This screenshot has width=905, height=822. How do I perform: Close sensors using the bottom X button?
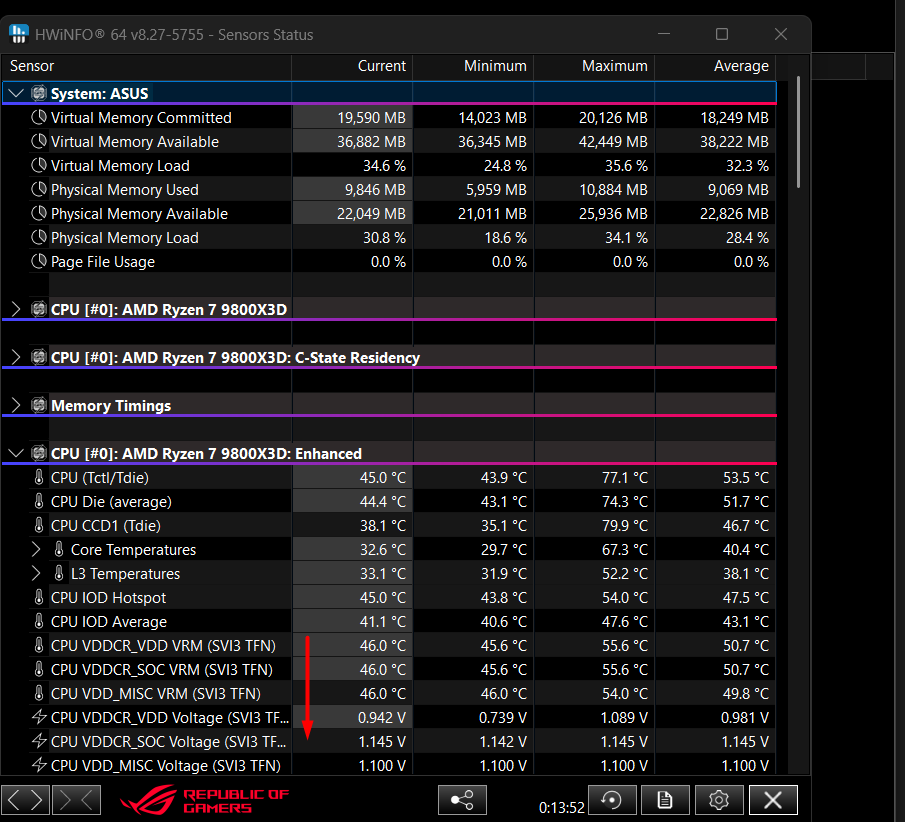point(773,800)
